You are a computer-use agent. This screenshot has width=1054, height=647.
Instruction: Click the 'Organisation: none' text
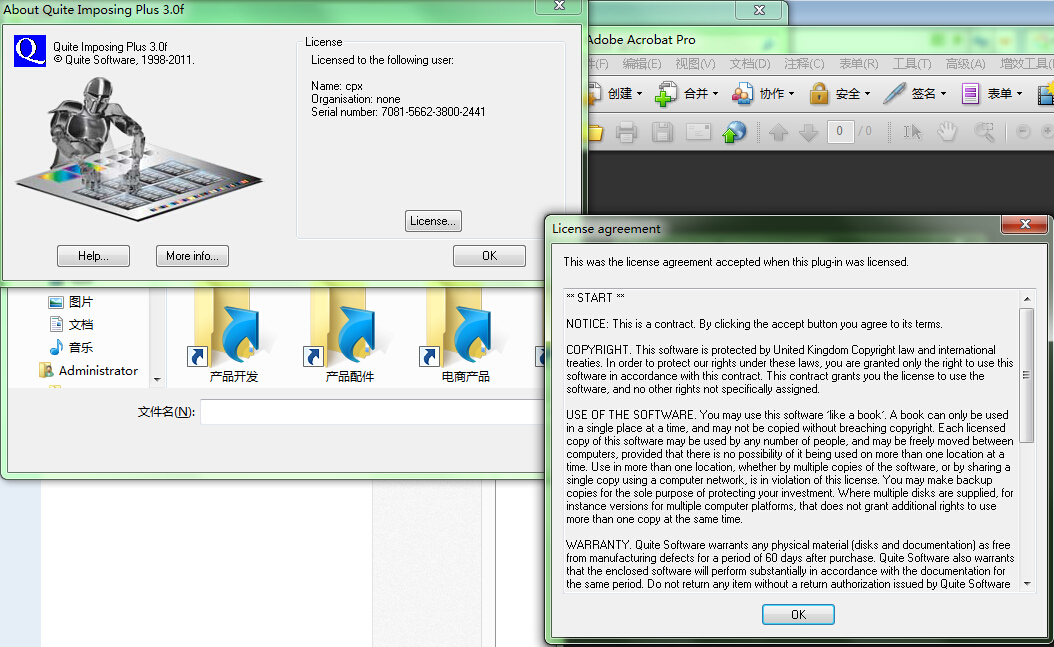356,99
